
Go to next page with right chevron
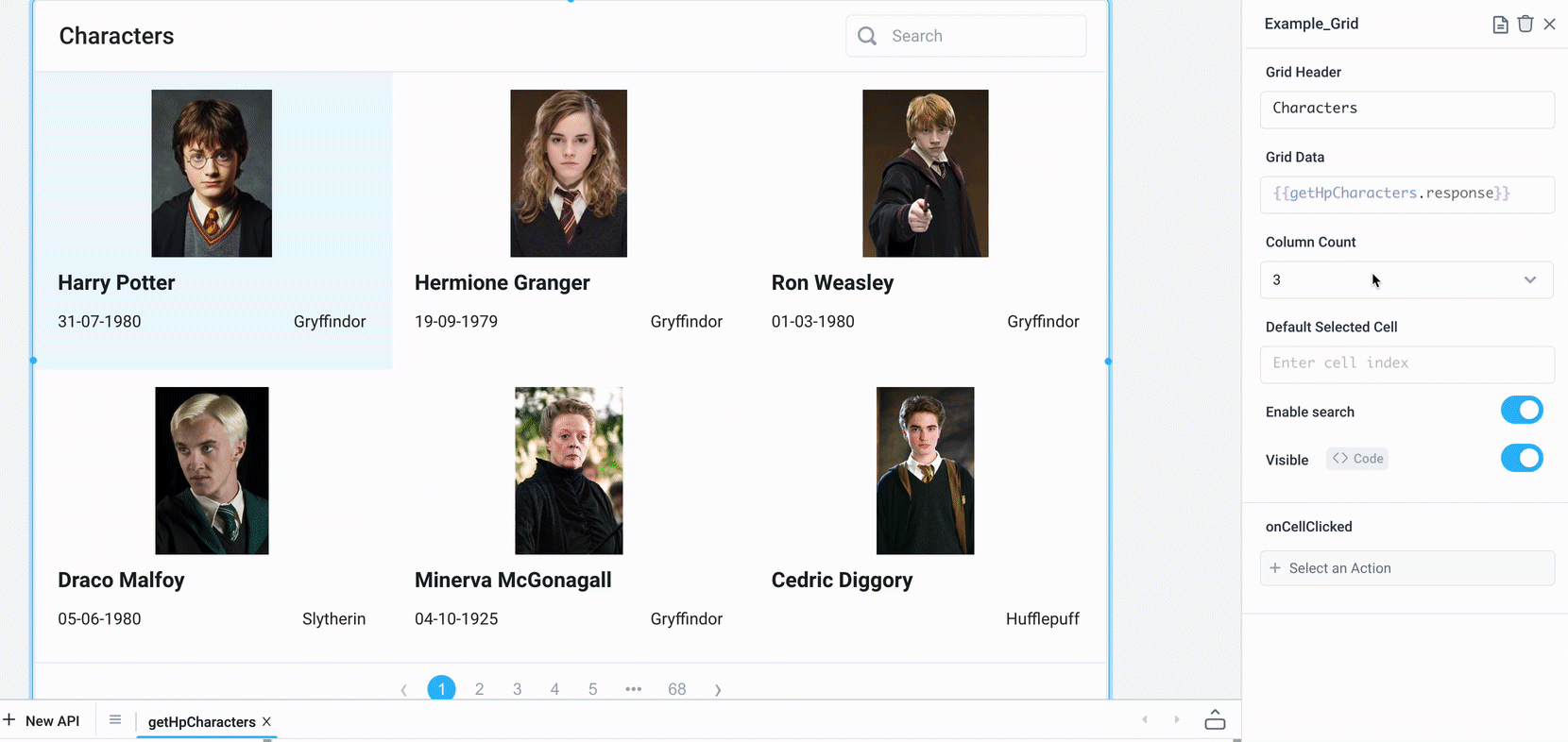[718, 689]
